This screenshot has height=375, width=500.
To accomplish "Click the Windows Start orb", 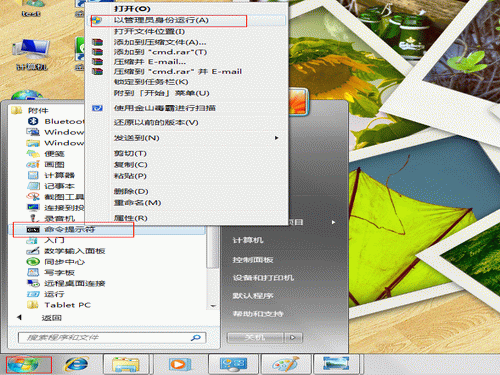I will [x=23, y=364].
